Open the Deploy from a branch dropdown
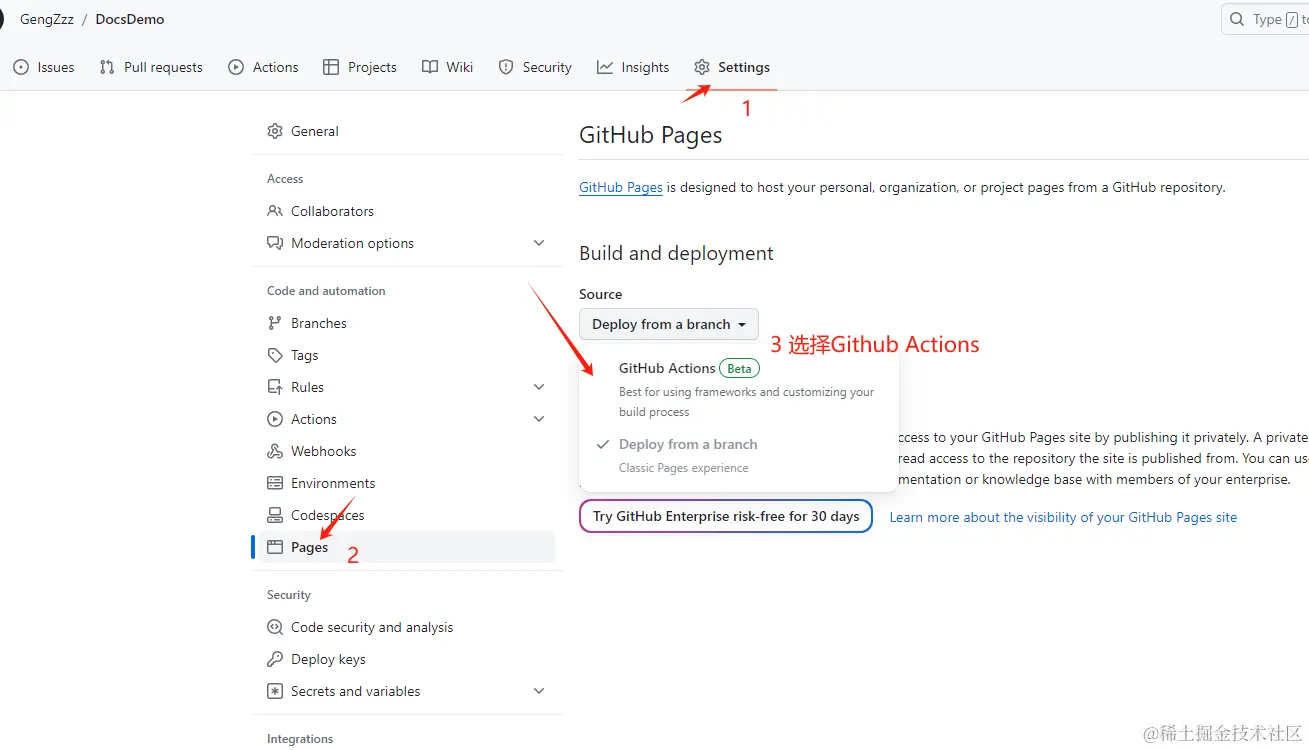This screenshot has width=1309, height=750. click(669, 324)
